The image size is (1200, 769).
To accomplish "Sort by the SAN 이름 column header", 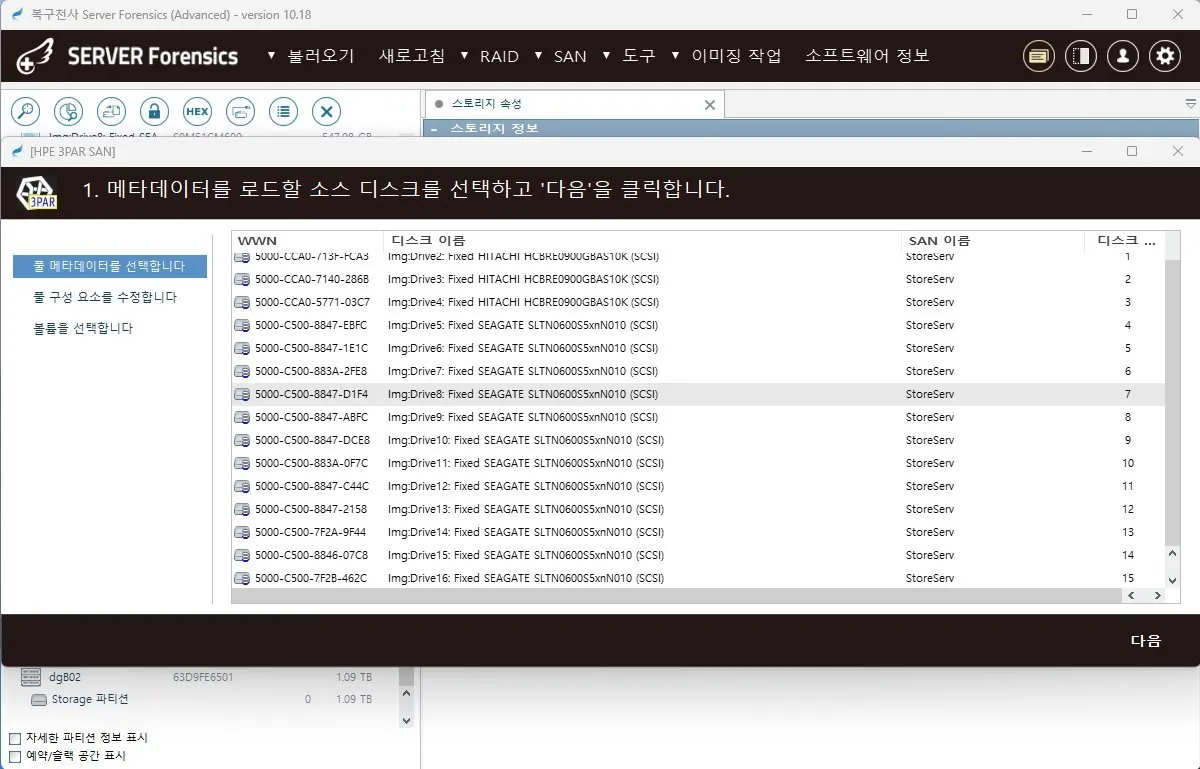I will point(992,241).
